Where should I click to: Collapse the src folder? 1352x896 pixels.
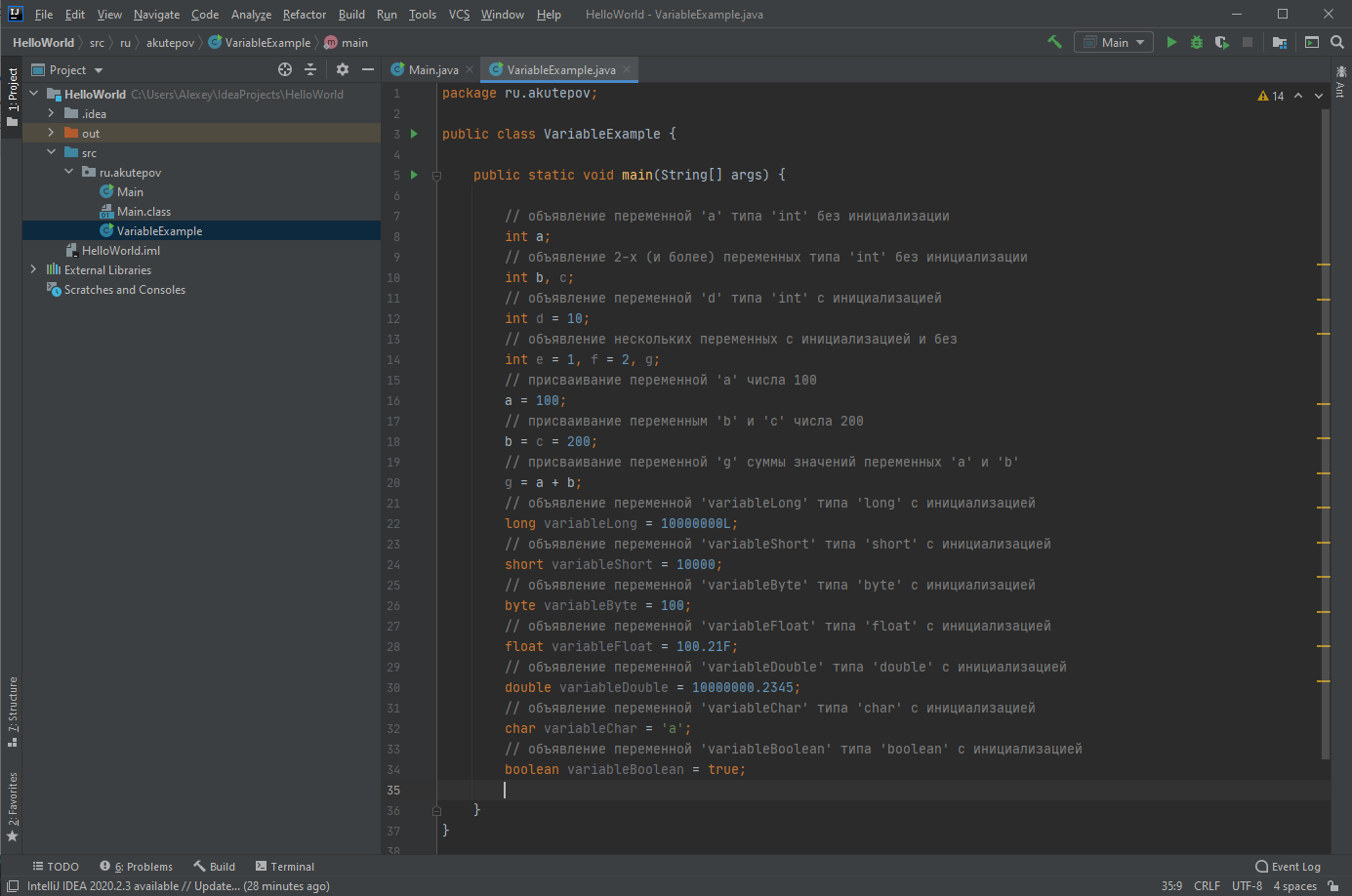coord(52,152)
